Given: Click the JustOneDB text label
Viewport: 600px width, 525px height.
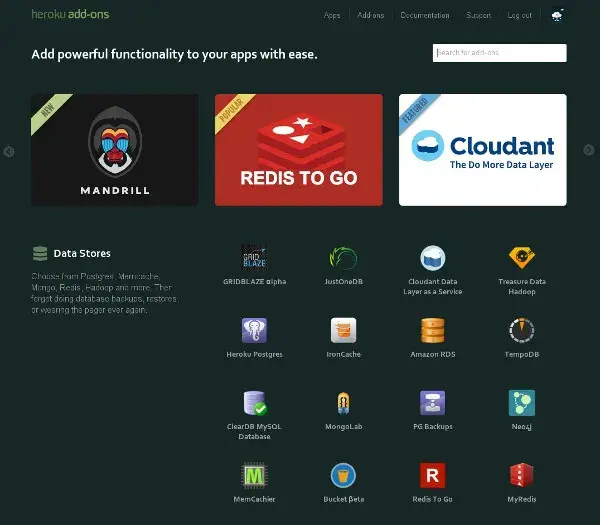Looking at the screenshot, I should [x=343, y=282].
